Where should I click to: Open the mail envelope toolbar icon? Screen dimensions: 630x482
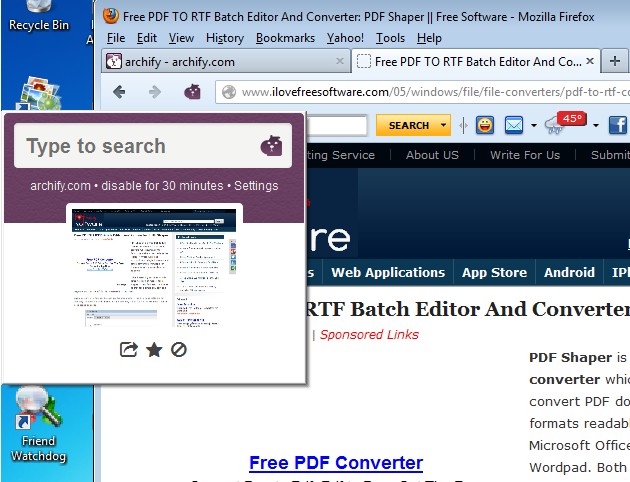point(514,125)
